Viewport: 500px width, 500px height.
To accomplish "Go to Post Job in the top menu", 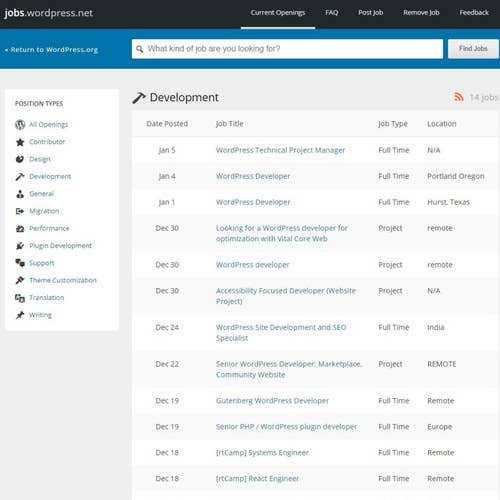I will pyautogui.click(x=371, y=13).
